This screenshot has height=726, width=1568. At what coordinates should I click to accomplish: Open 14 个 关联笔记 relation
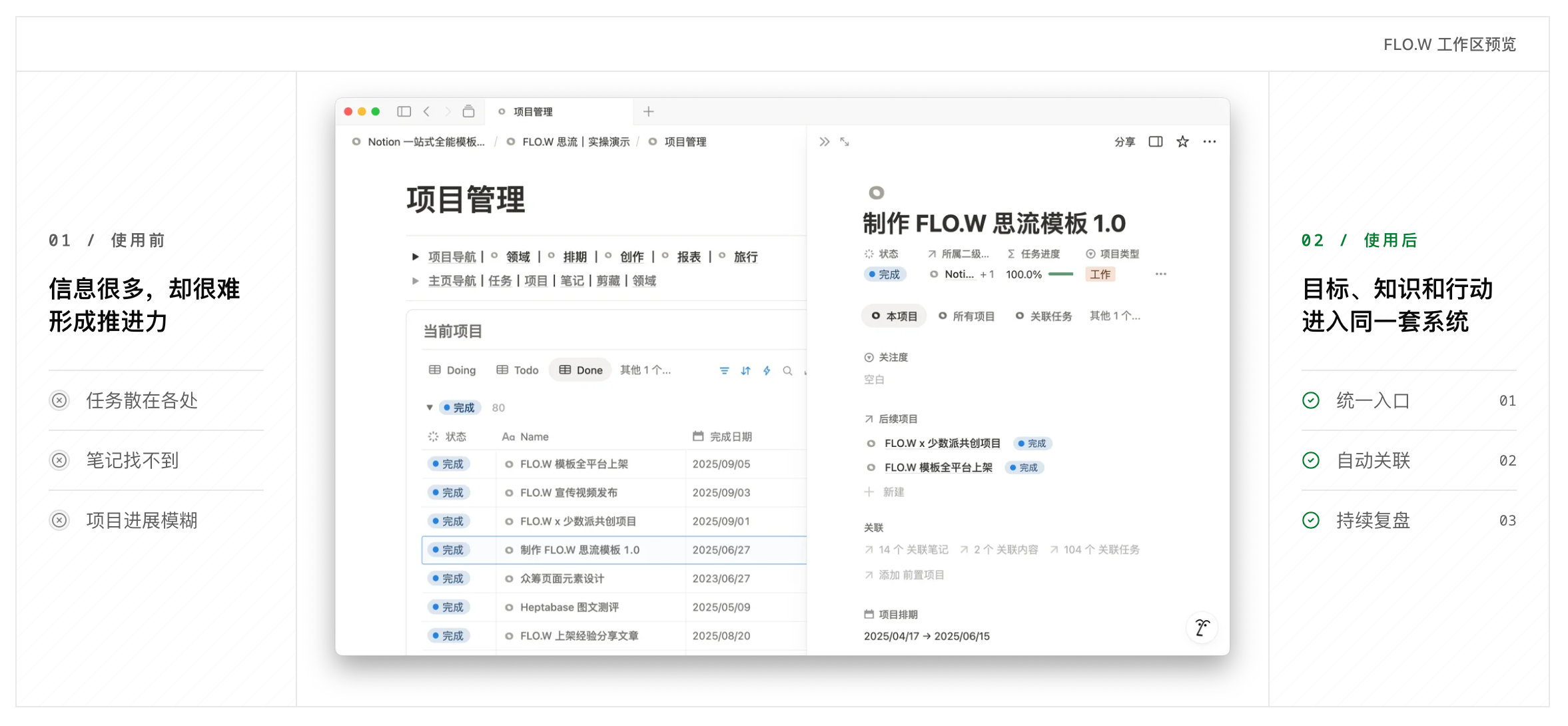click(906, 549)
